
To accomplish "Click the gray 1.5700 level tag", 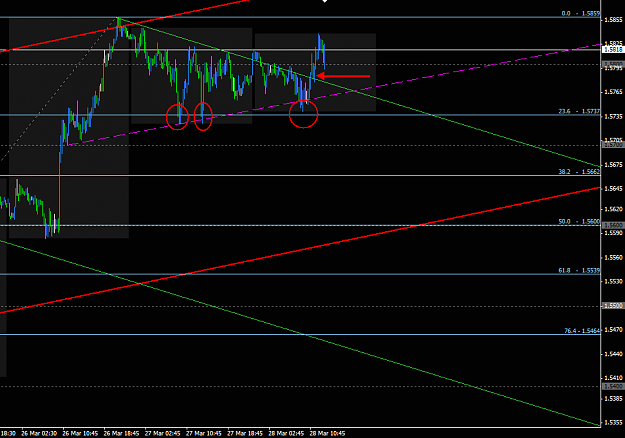I will tap(613, 145).
